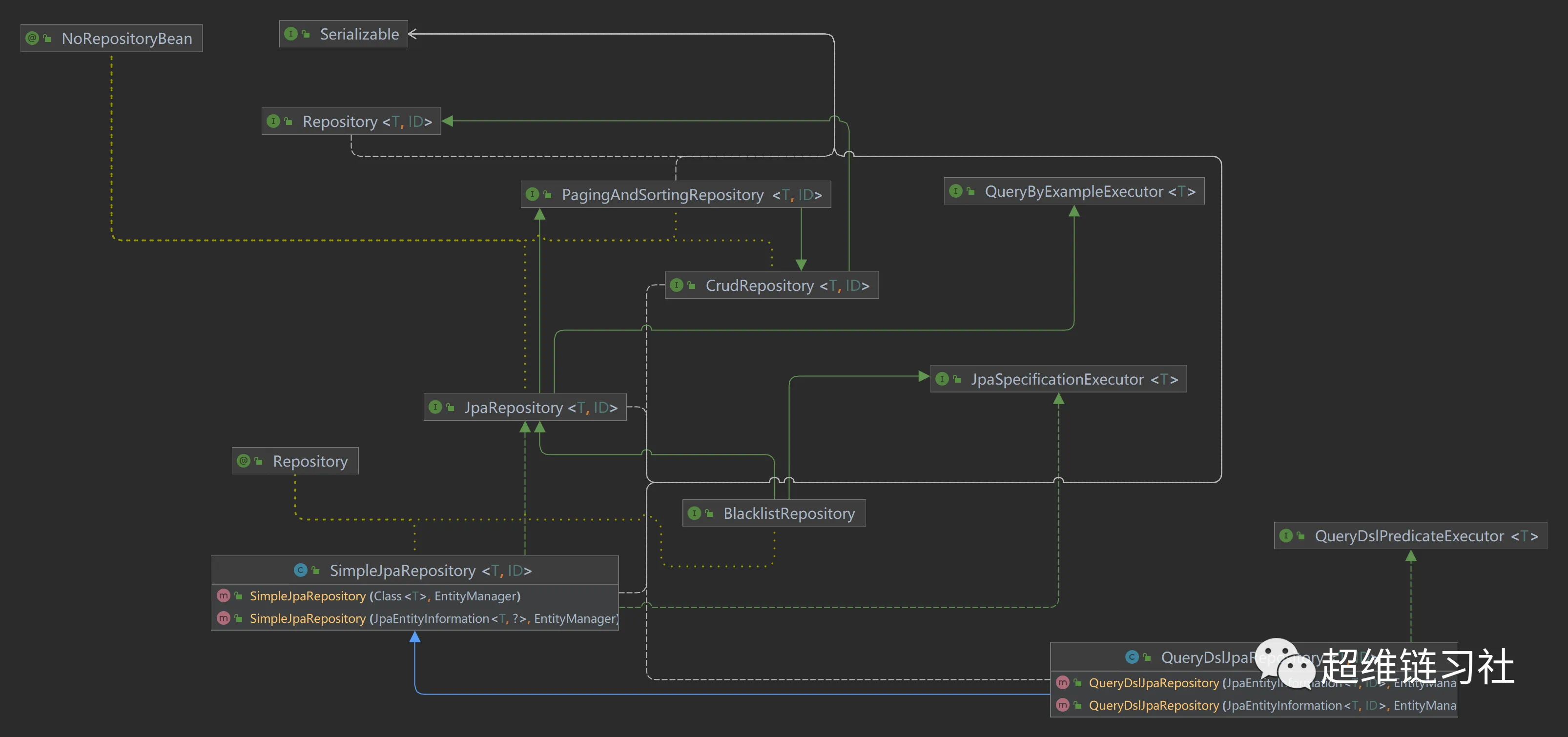Click the class icon on QueryDslJpaRepository header
1568x737 pixels.
tap(1132, 657)
